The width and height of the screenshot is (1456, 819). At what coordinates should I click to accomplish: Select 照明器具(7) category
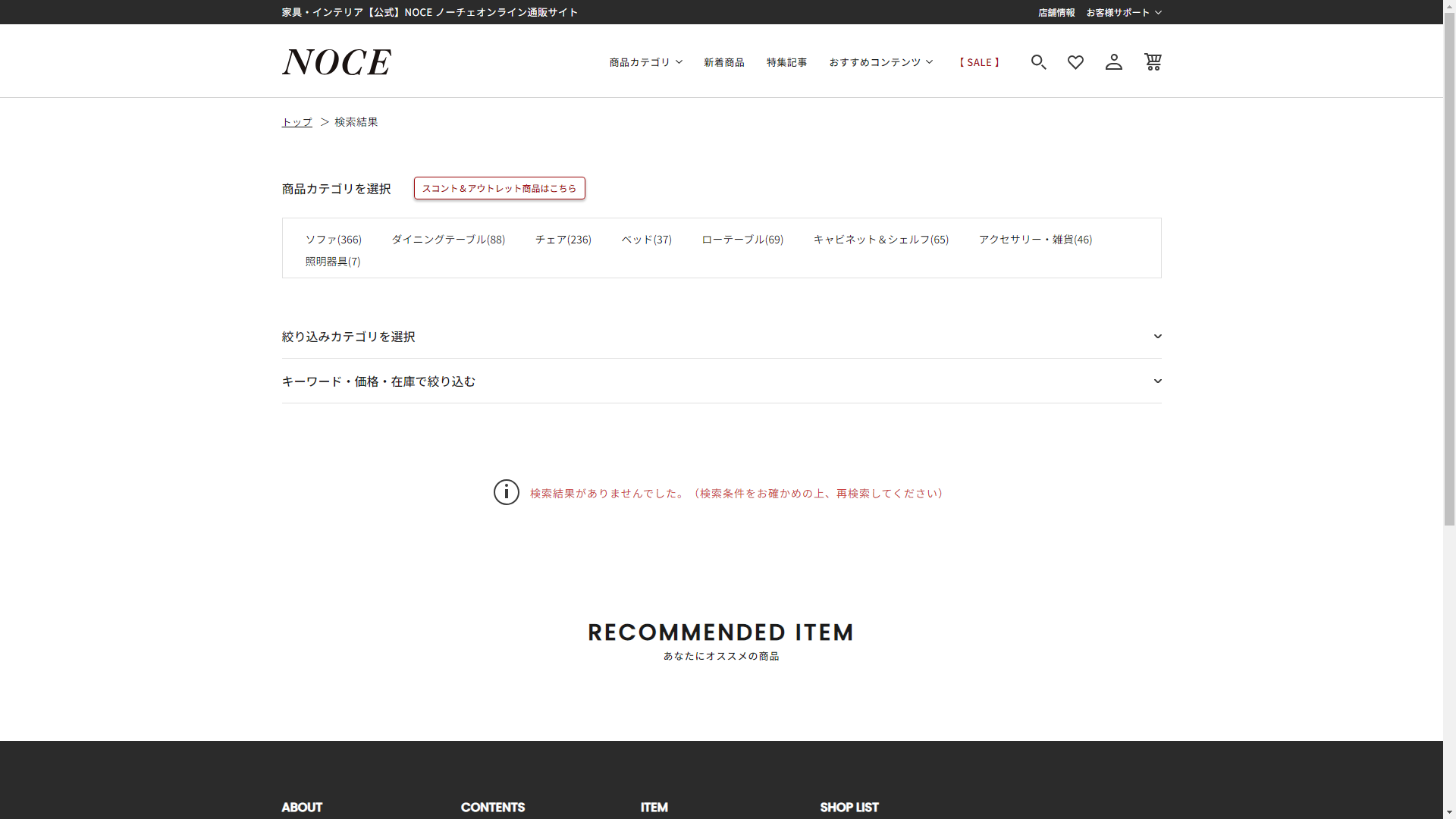332,262
